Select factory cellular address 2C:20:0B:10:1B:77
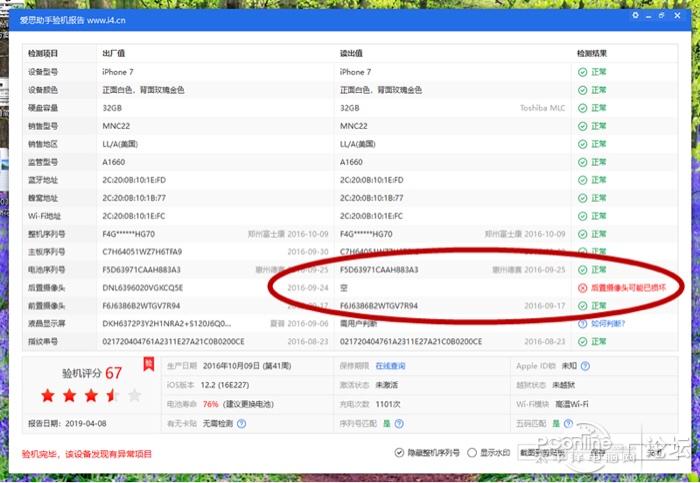Viewport: 700px width, 483px height. (x=134, y=198)
